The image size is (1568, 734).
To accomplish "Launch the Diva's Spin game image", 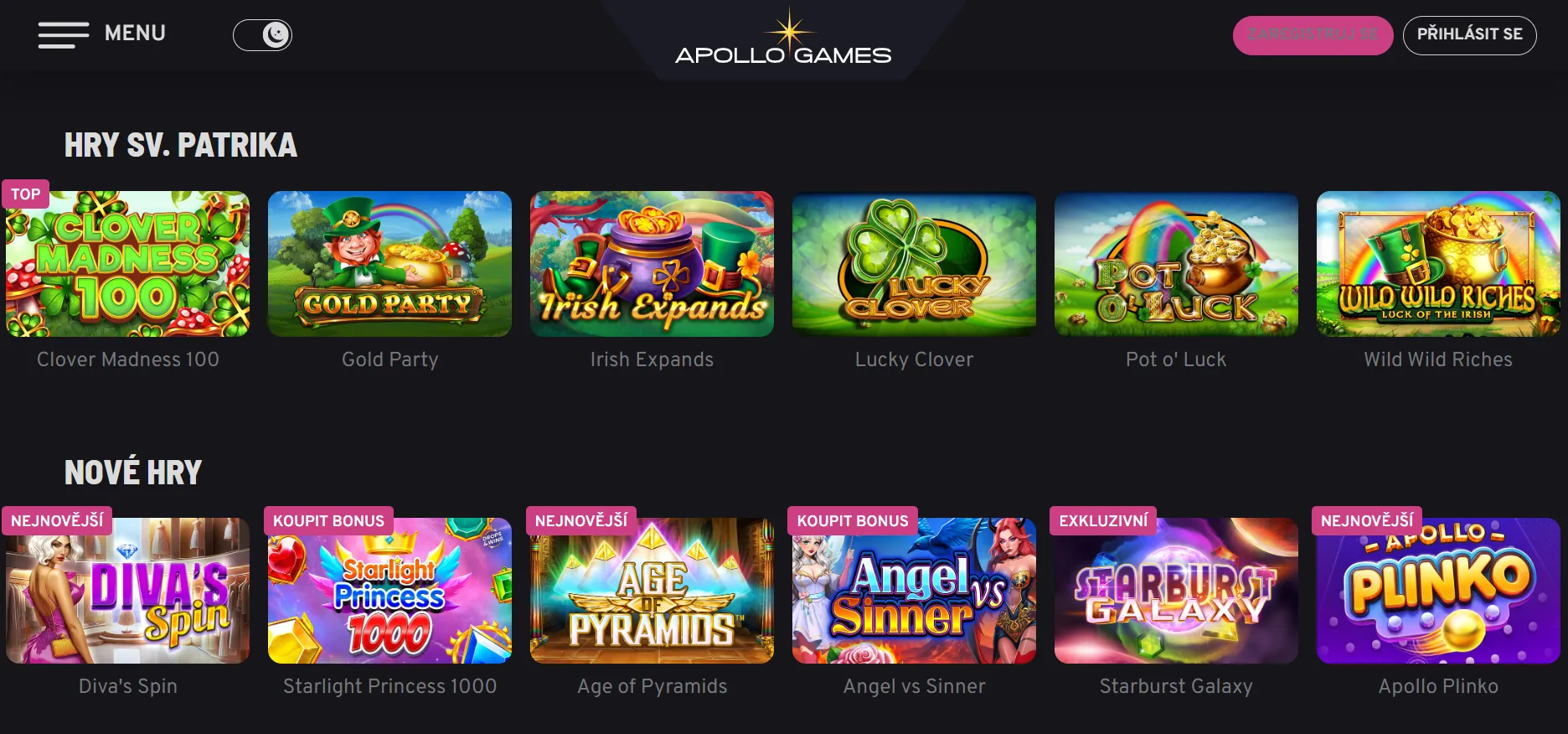I will click(x=127, y=591).
